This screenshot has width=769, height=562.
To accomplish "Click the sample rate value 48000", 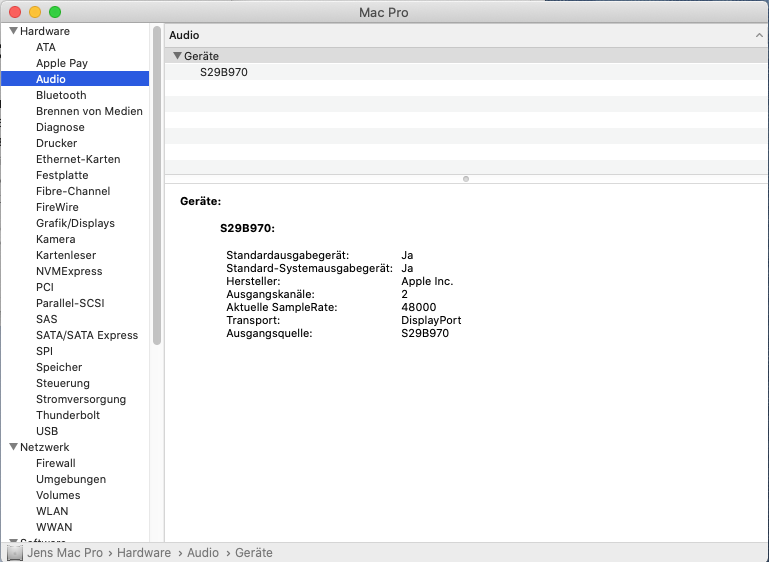I will click(x=418, y=307).
